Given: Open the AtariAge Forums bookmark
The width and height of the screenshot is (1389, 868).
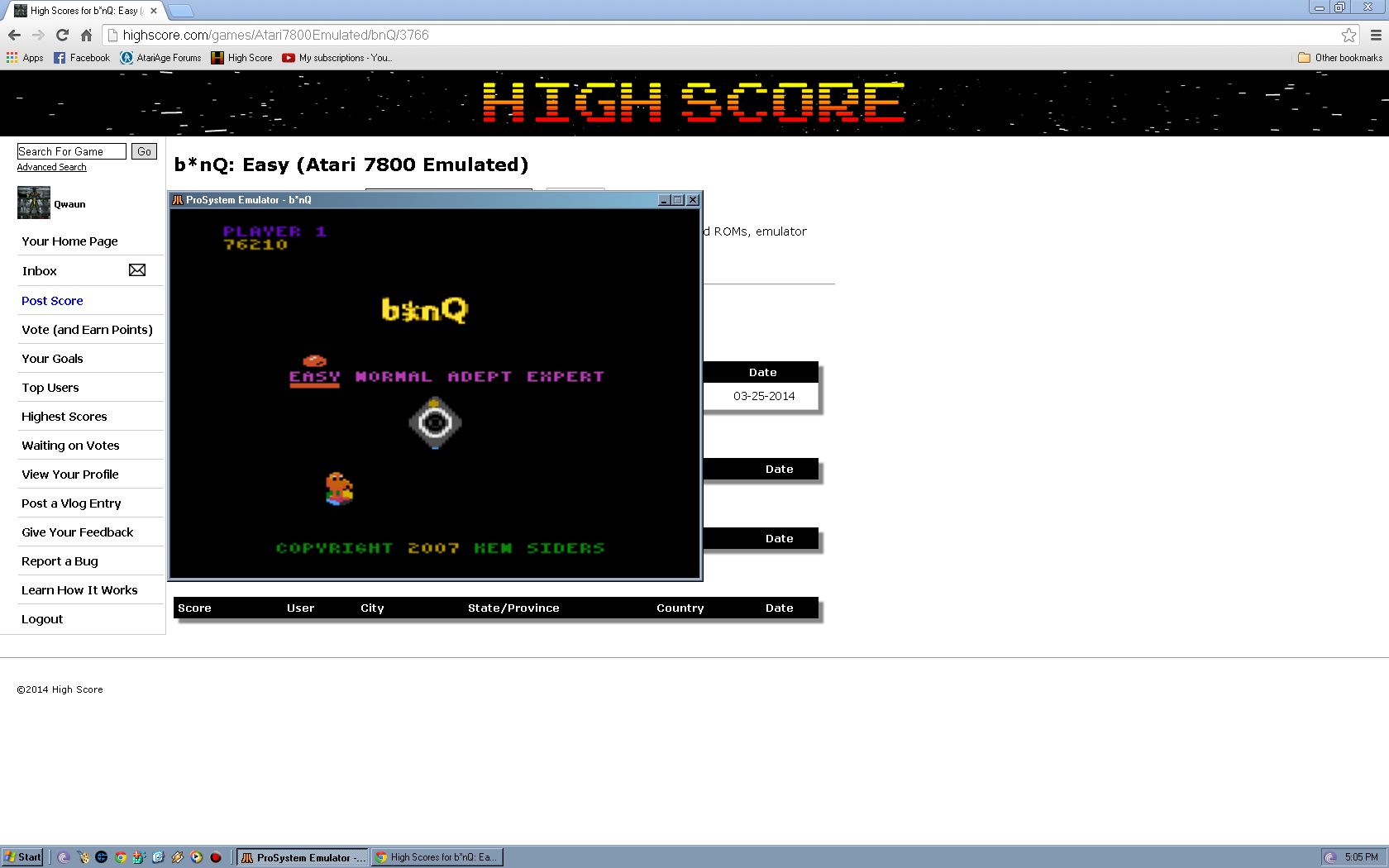Looking at the screenshot, I should (161, 58).
